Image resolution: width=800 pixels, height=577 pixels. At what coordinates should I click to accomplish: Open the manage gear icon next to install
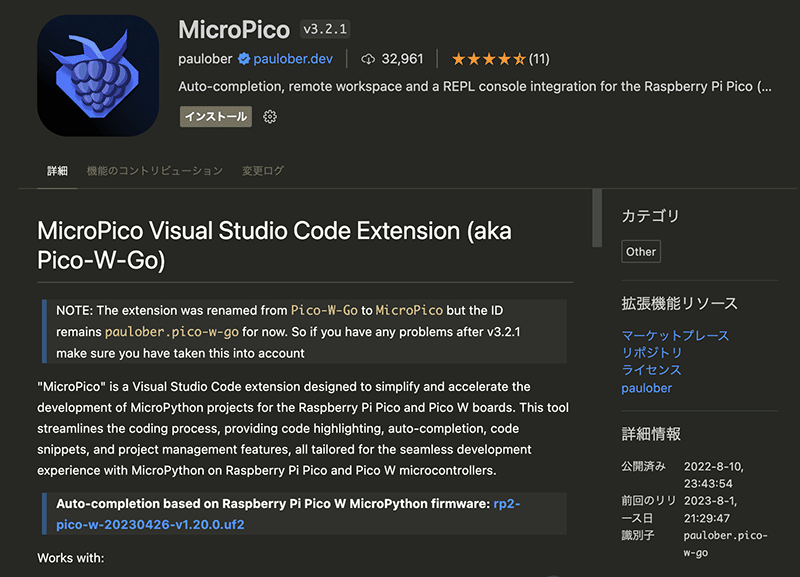[x=269, y=117]
